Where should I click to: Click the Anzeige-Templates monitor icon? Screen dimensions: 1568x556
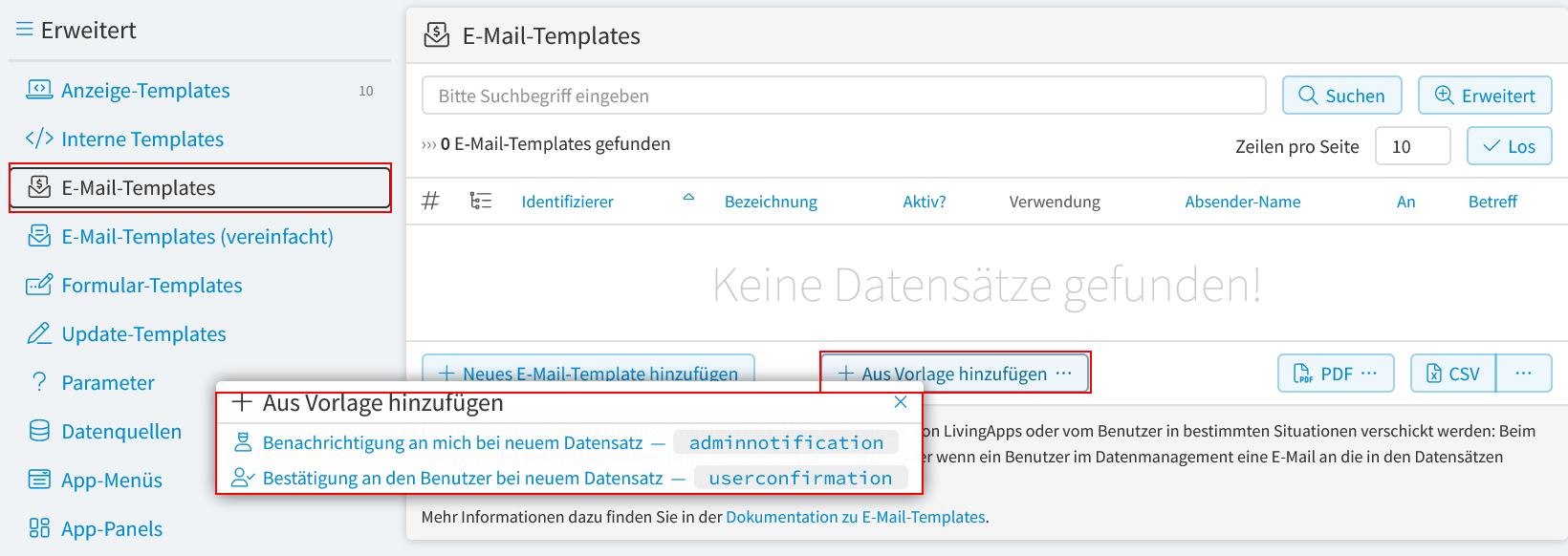[39, 90]
